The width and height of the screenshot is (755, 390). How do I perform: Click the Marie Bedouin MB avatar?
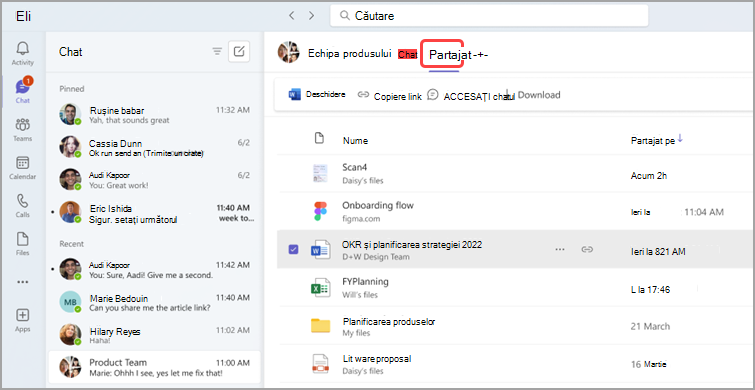(x=70, y=302)
